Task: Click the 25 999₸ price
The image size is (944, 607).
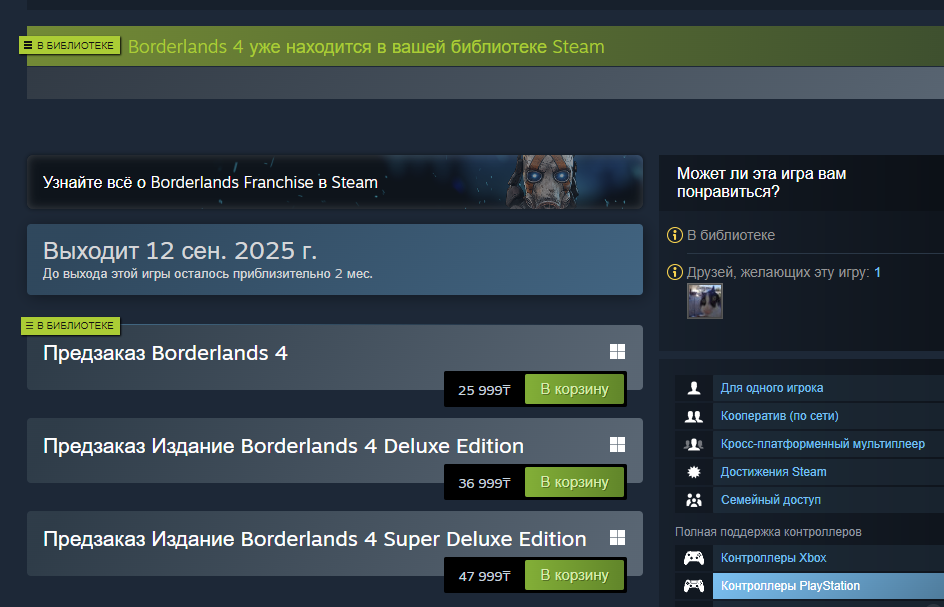Action: 484,390
